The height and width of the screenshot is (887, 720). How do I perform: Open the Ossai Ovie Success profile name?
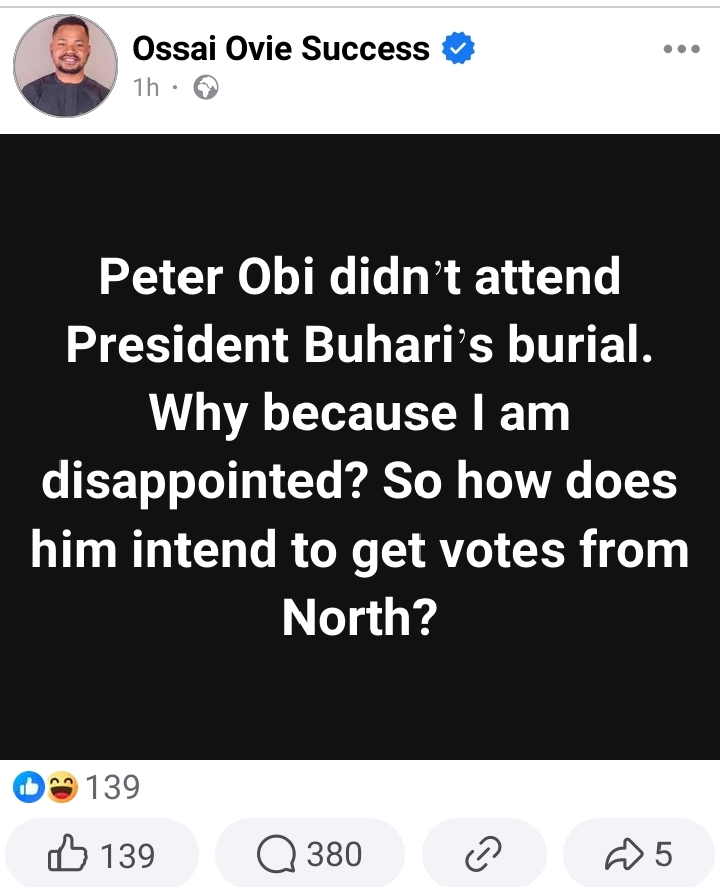[281, 48]
